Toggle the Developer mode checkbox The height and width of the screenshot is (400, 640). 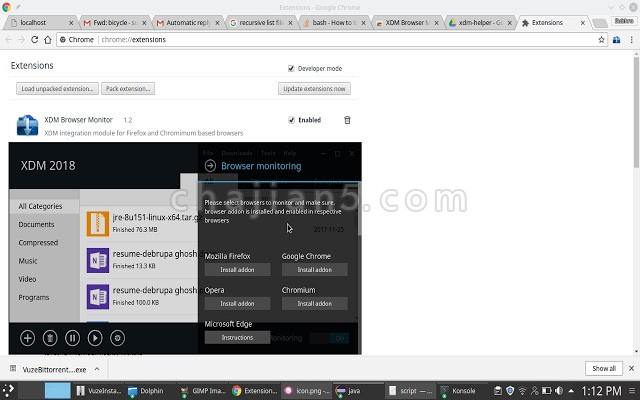point(291,69)
